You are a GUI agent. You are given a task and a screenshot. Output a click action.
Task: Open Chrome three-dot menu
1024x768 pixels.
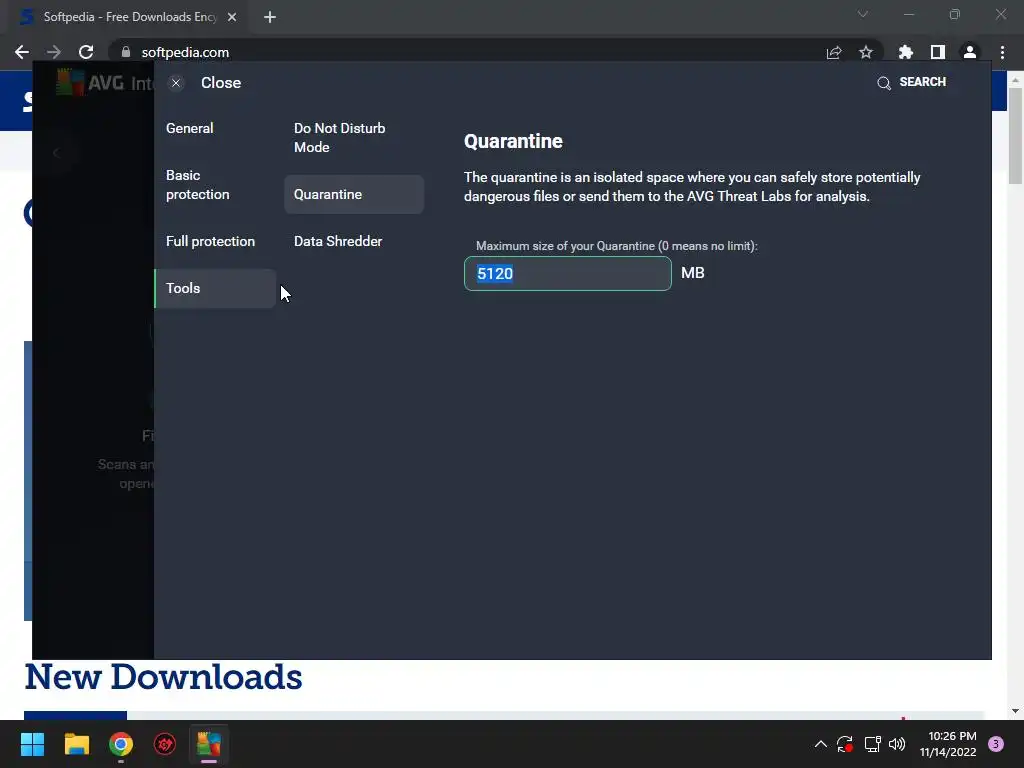point(1002,52)
